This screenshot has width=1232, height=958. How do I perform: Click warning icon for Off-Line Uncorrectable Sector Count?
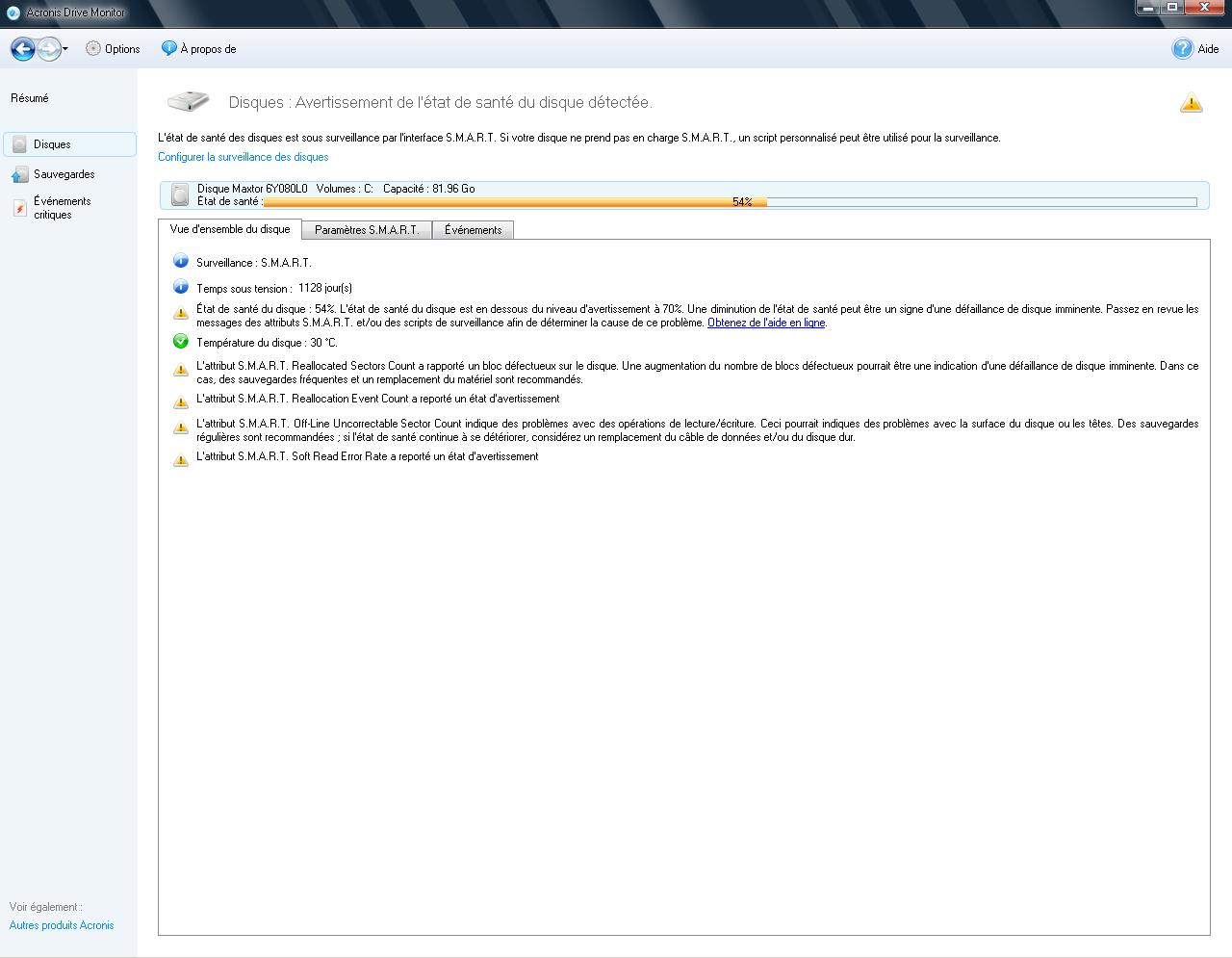click(180, 427)
